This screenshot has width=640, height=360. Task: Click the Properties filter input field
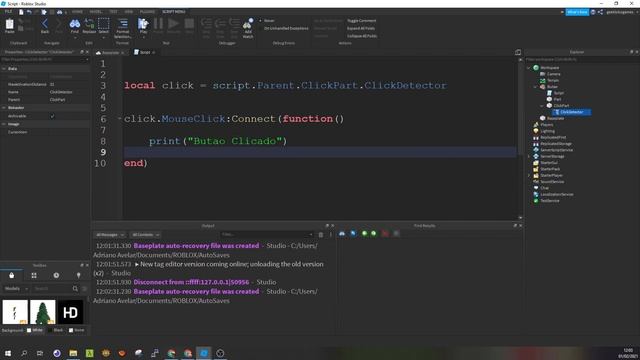pyautogui.click(x=44, y=60)
